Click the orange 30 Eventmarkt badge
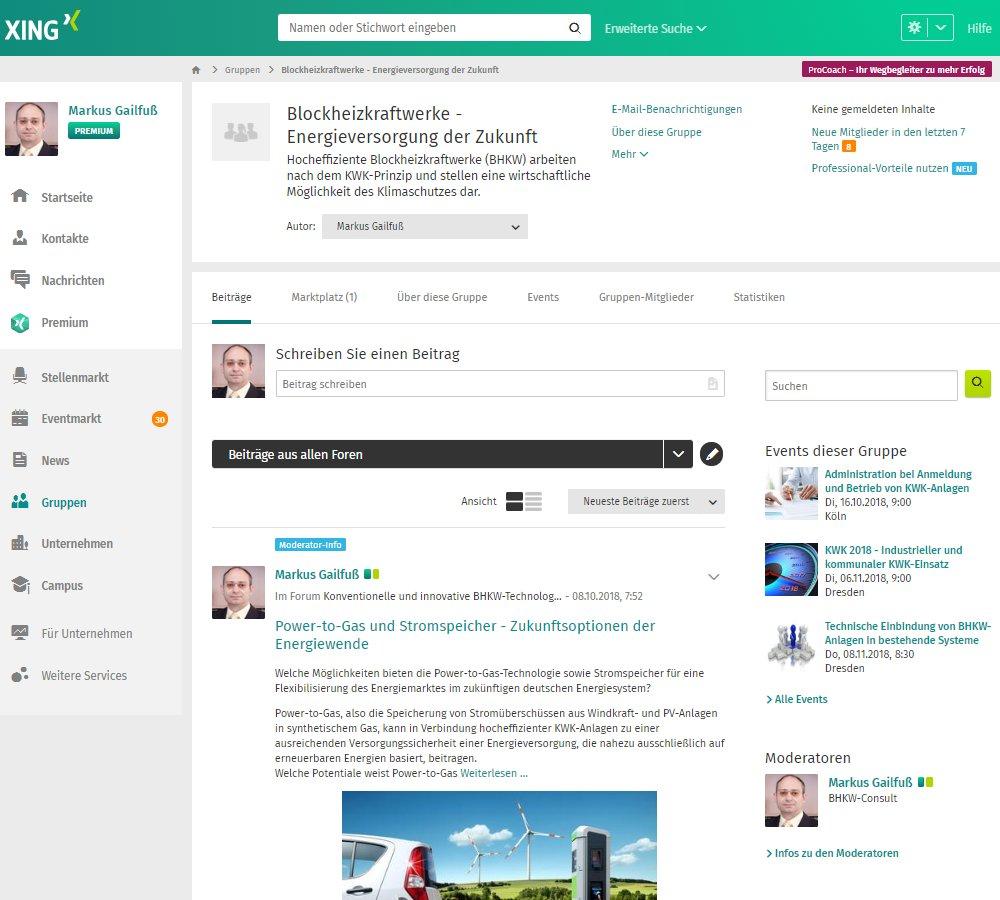1000x900 pixels. pyautogui.click(x=159, y=419)
